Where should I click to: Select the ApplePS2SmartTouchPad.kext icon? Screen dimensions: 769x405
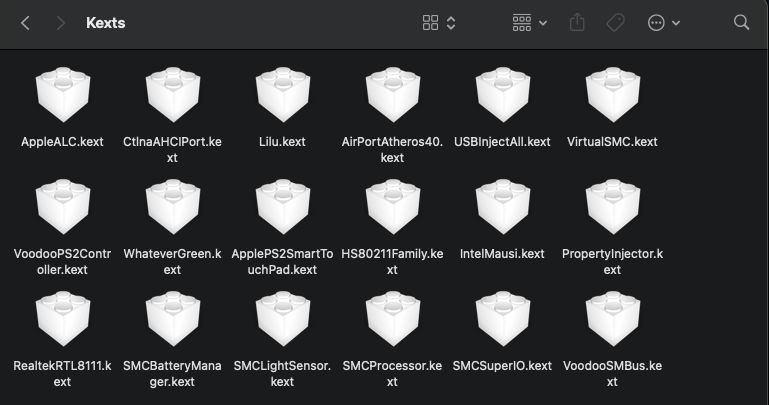[282, 206]
